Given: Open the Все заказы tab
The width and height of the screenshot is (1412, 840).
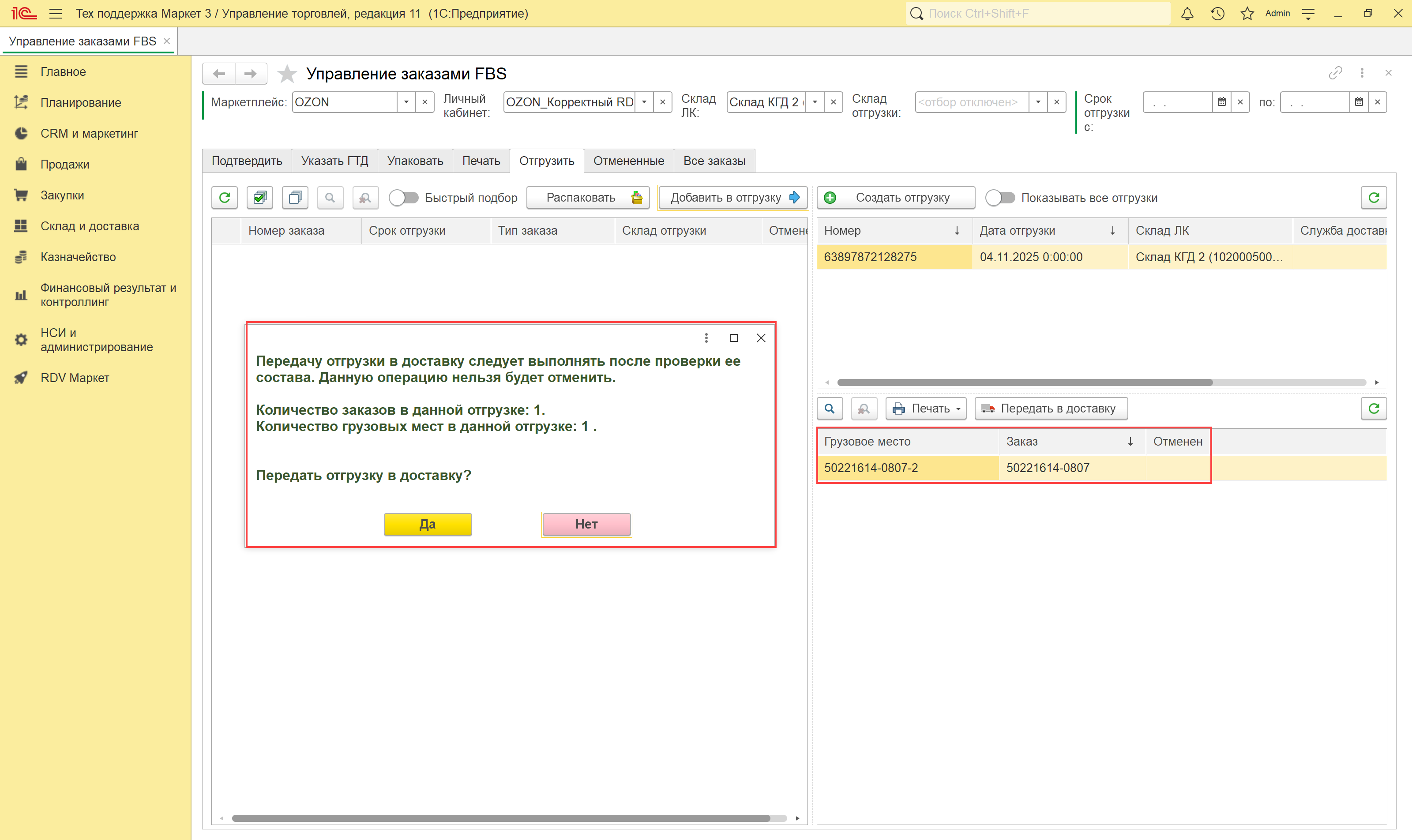Looking at the screenshot, I should click(714, 161).
